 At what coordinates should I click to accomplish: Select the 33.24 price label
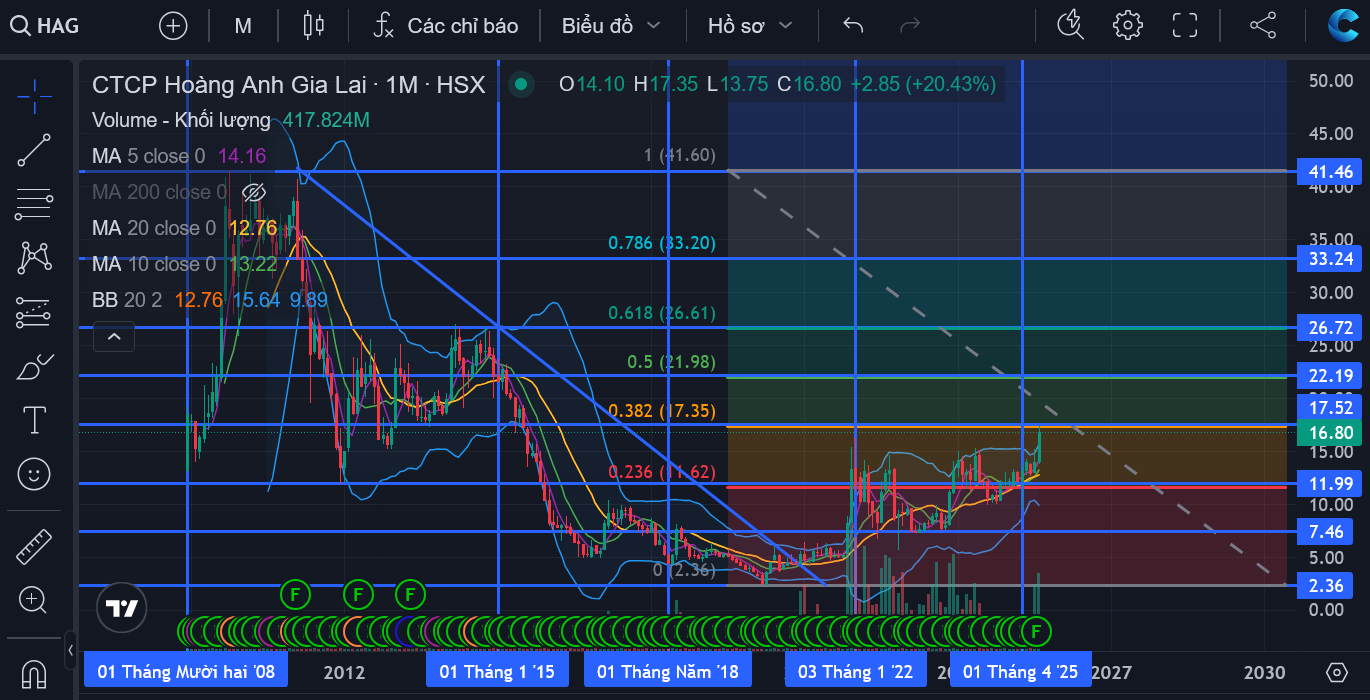[x=1331, y=259]
